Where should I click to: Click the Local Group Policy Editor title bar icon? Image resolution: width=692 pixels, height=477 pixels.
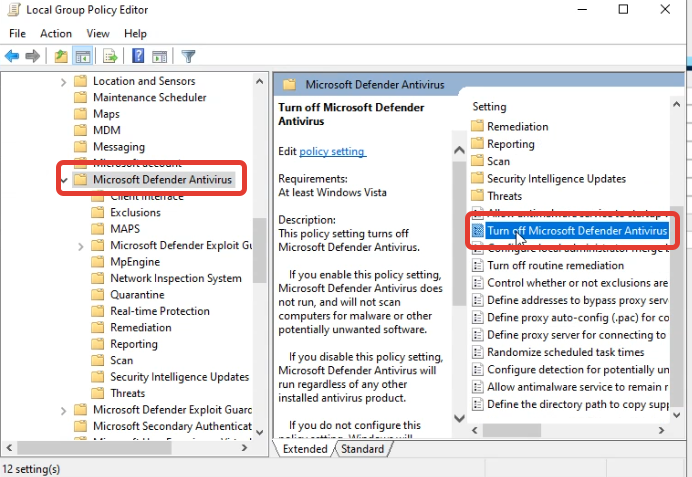[x=15, y=10]
